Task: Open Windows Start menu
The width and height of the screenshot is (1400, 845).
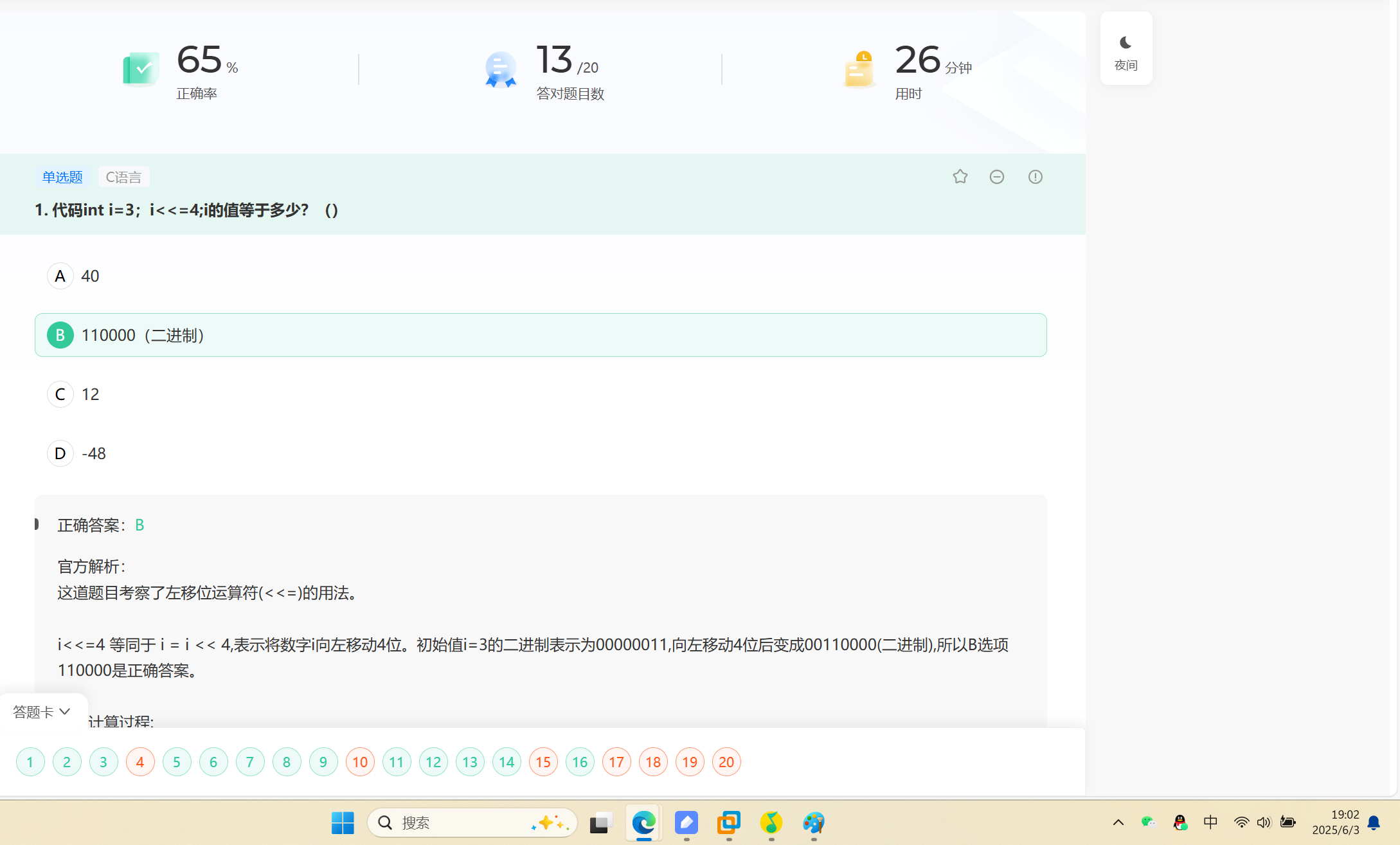Action: 343,822
